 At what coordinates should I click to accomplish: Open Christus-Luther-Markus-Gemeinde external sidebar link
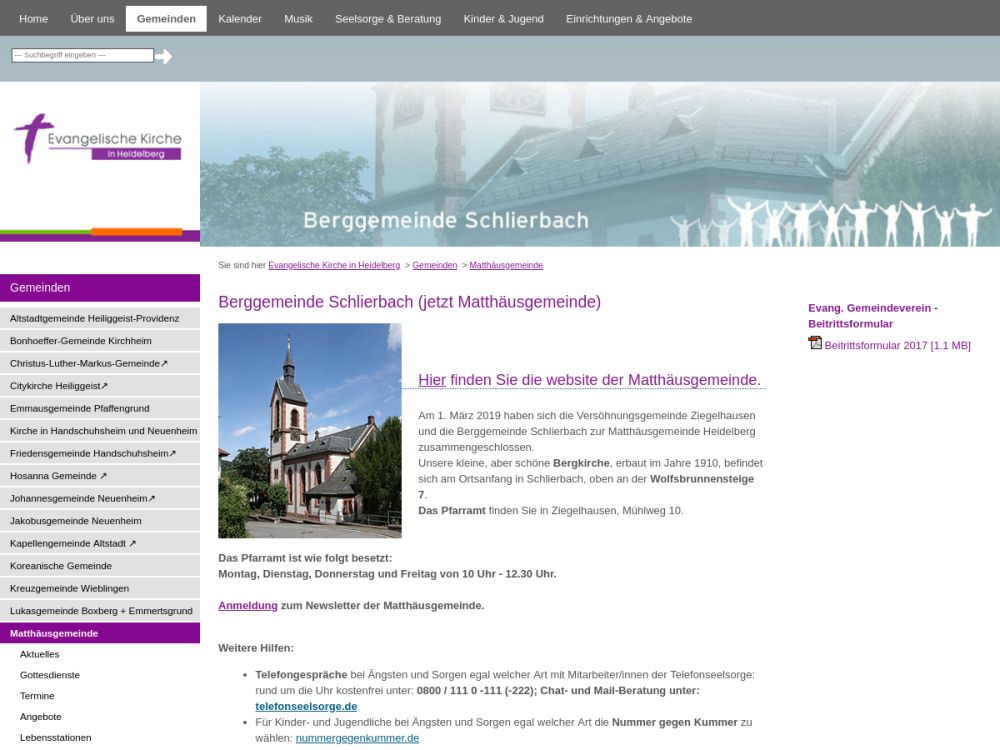click(89, 363)
